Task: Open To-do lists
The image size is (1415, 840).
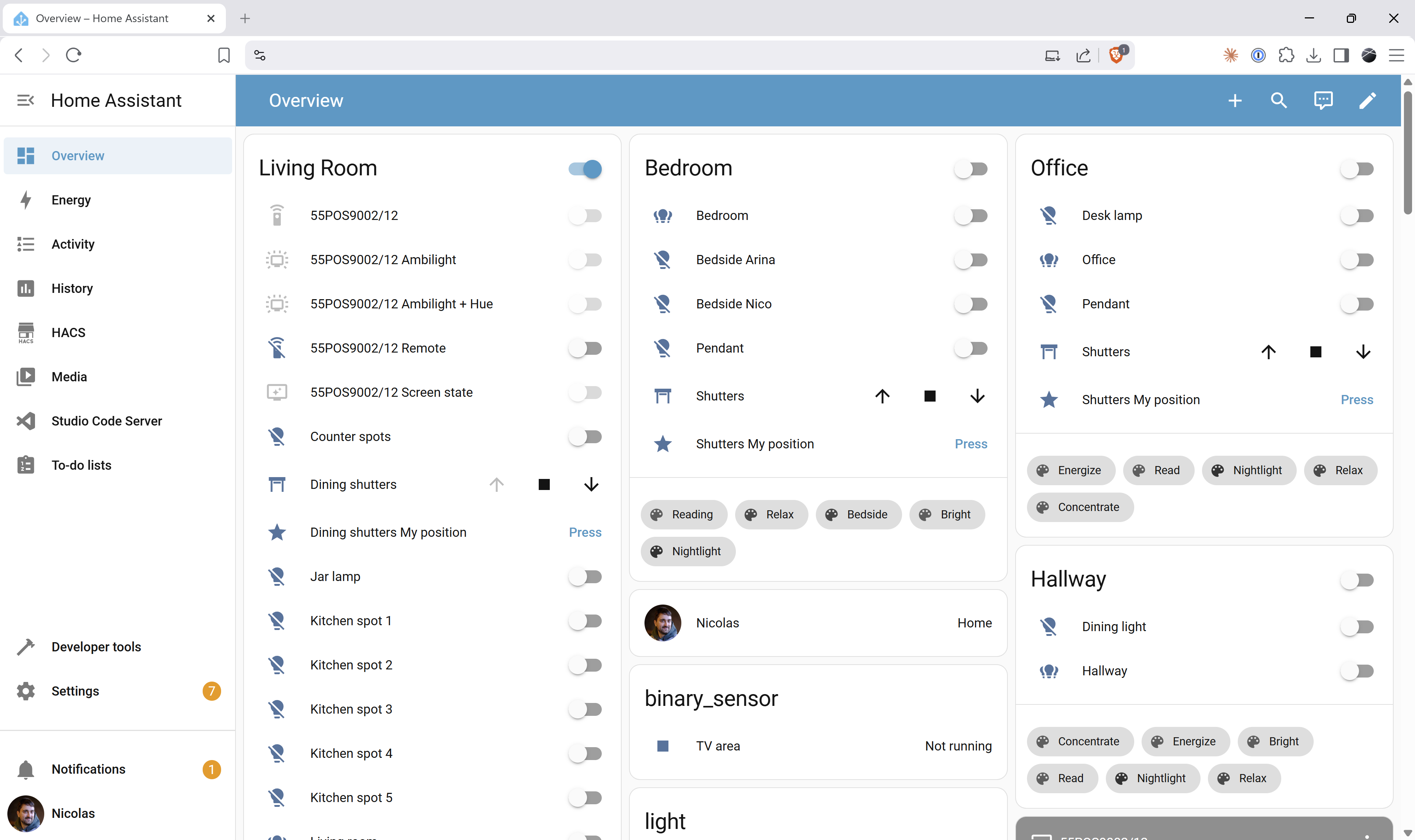Action: pos(118,465)
